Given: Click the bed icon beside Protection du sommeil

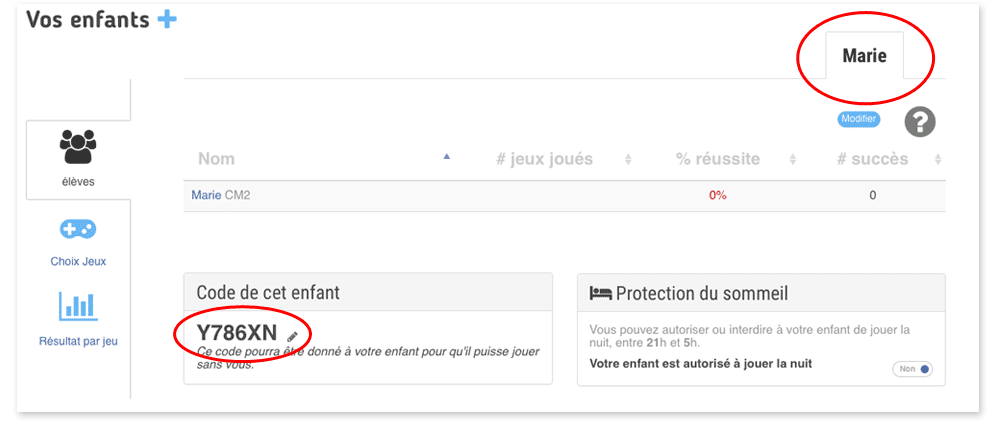Looking at the screenshot, I should pos(600,293).
